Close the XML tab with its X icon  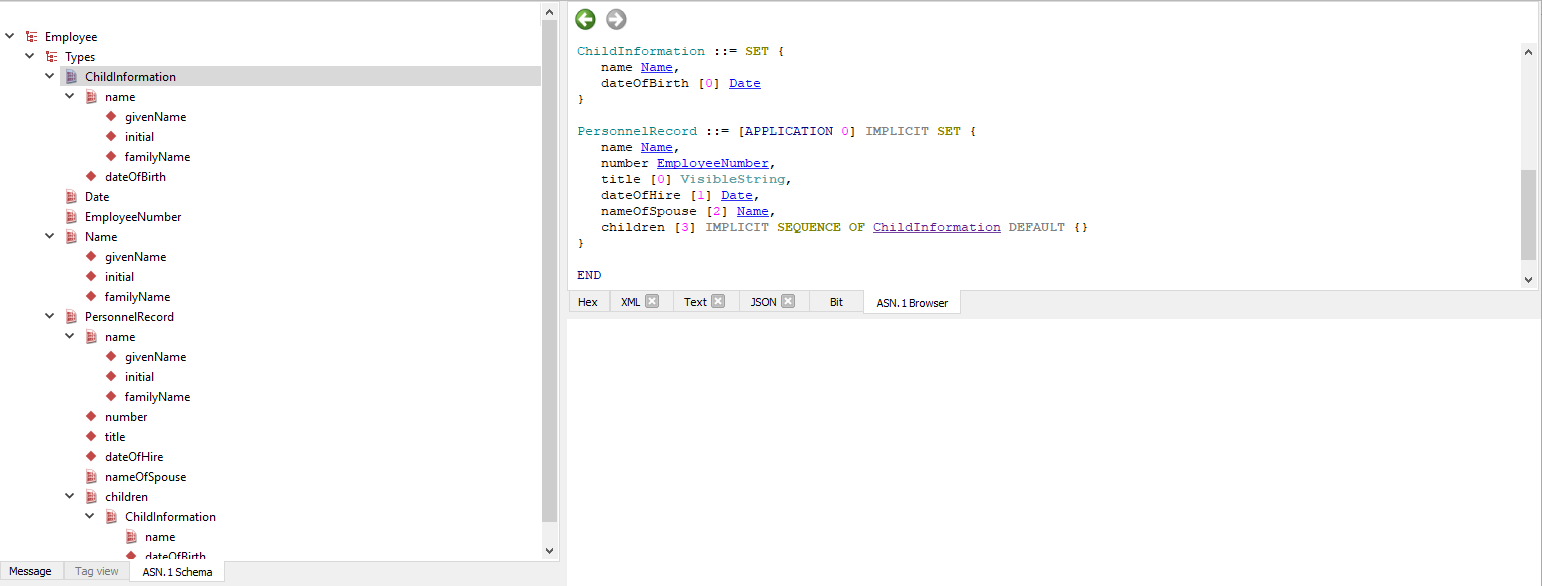coord(652,301)
